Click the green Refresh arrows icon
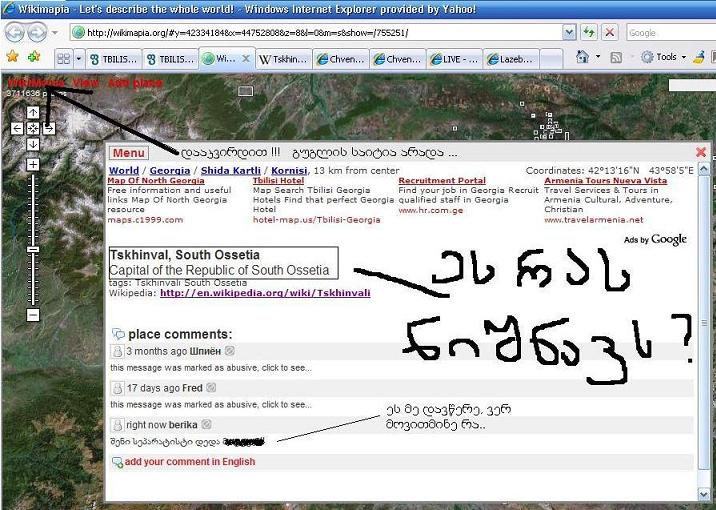 click(589, 32)
